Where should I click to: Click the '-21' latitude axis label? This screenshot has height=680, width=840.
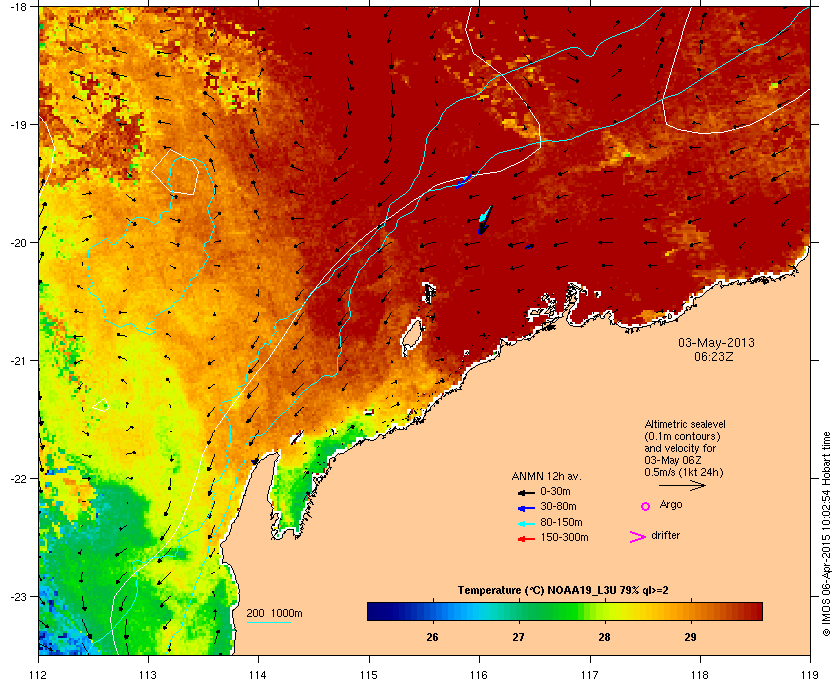pyautogui.click(x=17, y=360)
